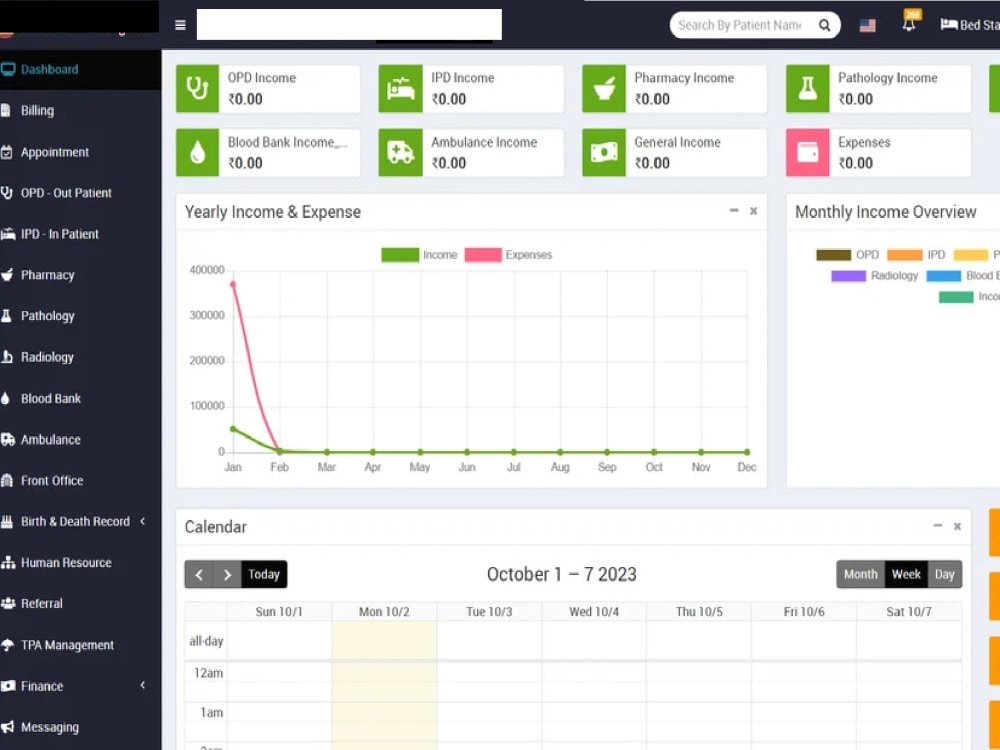
Task: Switch calendar to Day view
Action: click(945, 575)
